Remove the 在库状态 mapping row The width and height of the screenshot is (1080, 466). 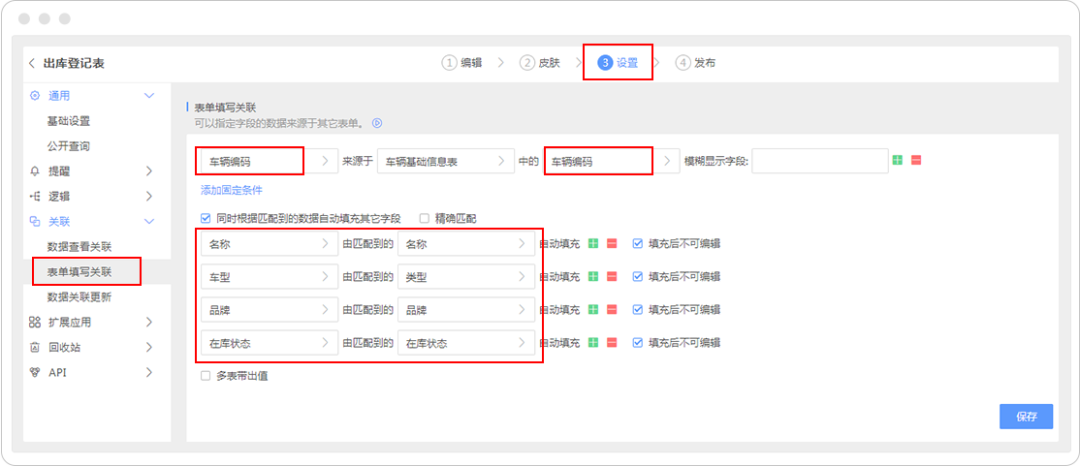pyautogui.click(x=611, y=343)
